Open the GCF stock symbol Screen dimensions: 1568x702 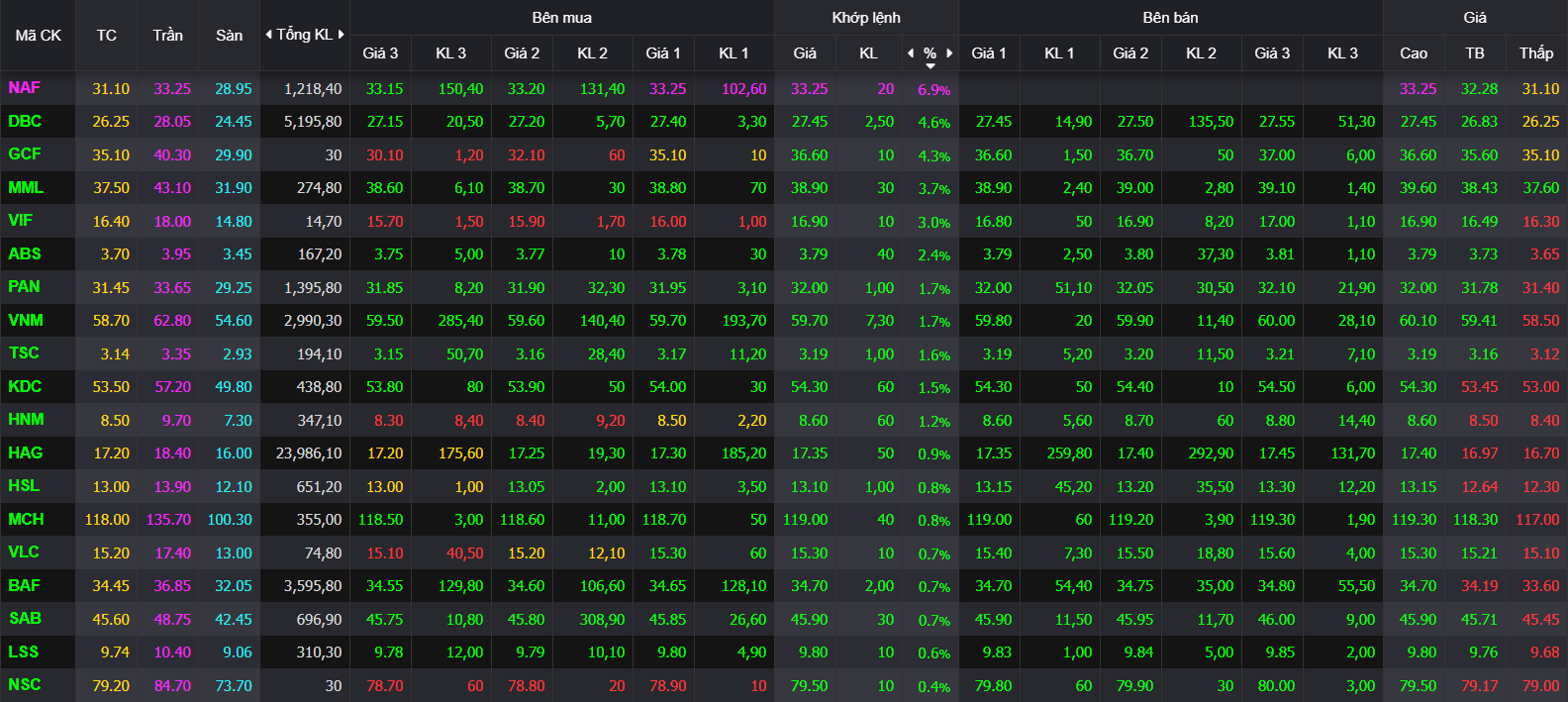coord(25,154)
